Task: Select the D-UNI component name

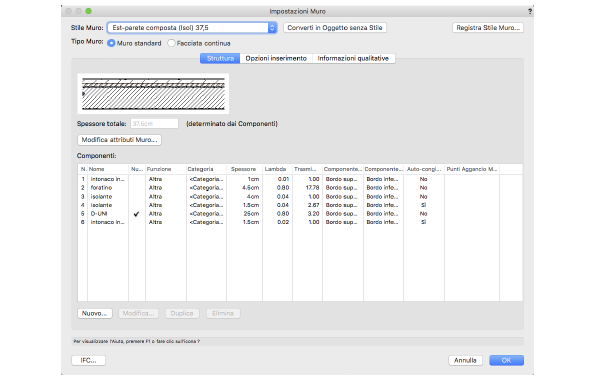Action: [99, 214]
